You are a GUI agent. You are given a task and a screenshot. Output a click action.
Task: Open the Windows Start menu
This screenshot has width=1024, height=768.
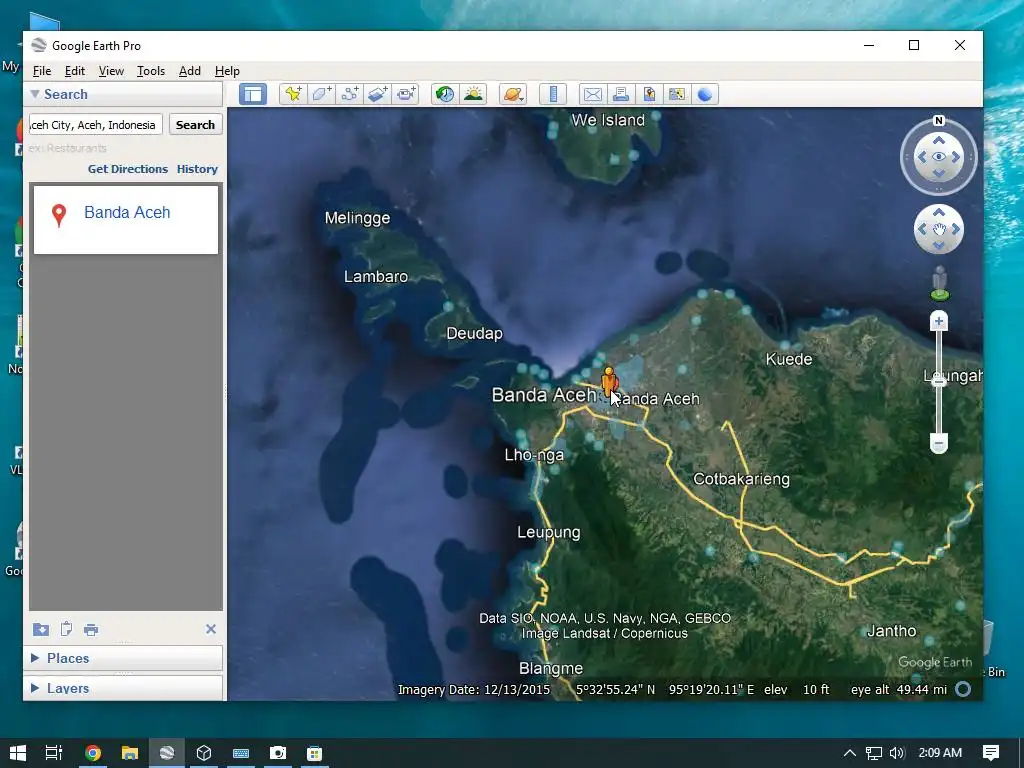[x=18, y=753]
